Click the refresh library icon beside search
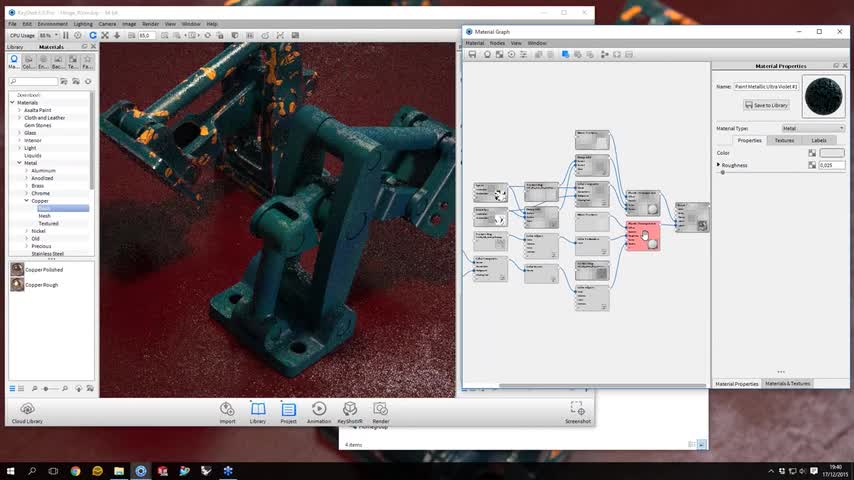 [88, 81]
